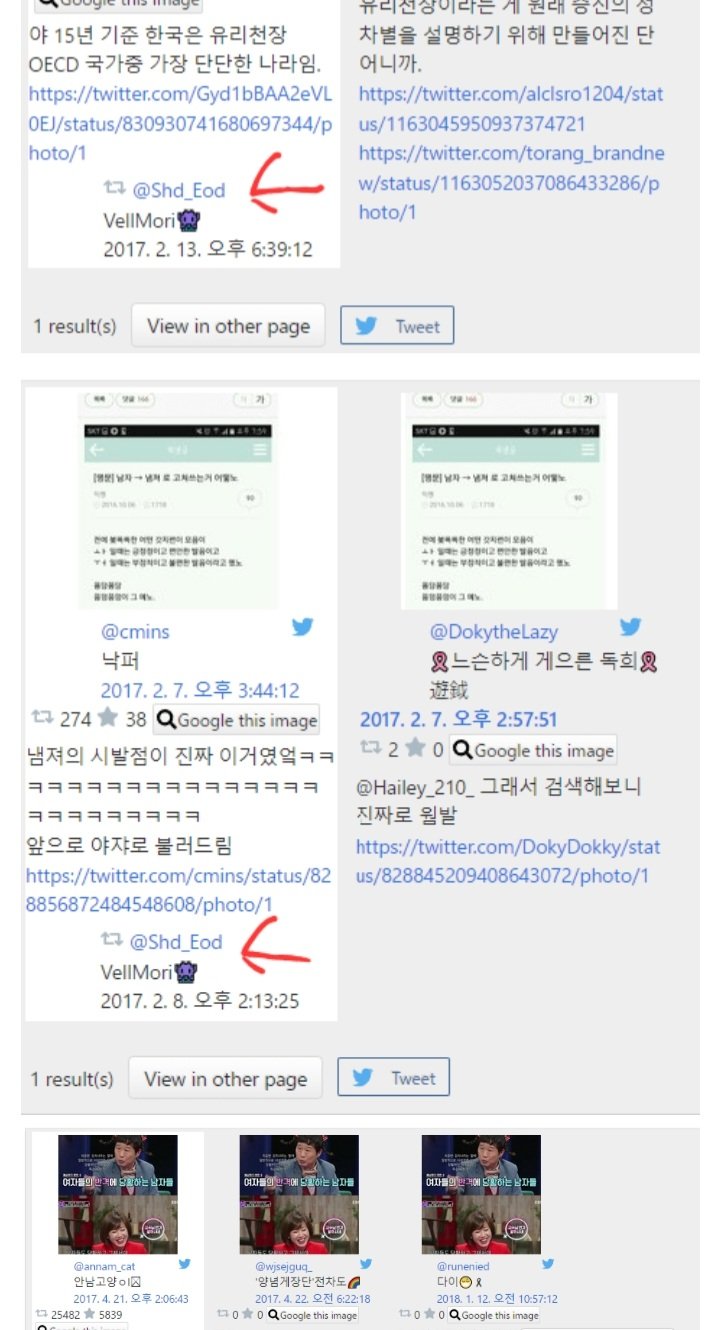Open the @annam_cat video thumbnail
The width and height of the screenshot is (720, 1330).
coord(118,1194)
